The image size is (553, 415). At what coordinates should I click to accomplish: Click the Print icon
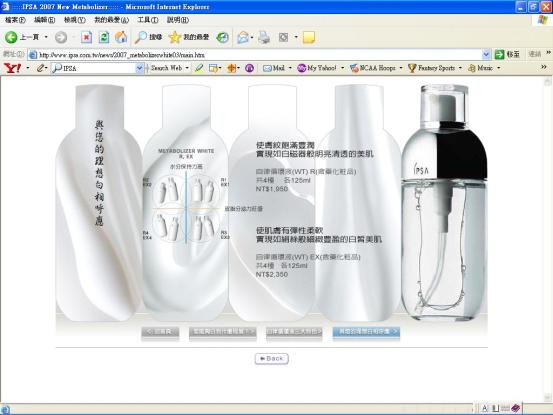tap(264, 37)
